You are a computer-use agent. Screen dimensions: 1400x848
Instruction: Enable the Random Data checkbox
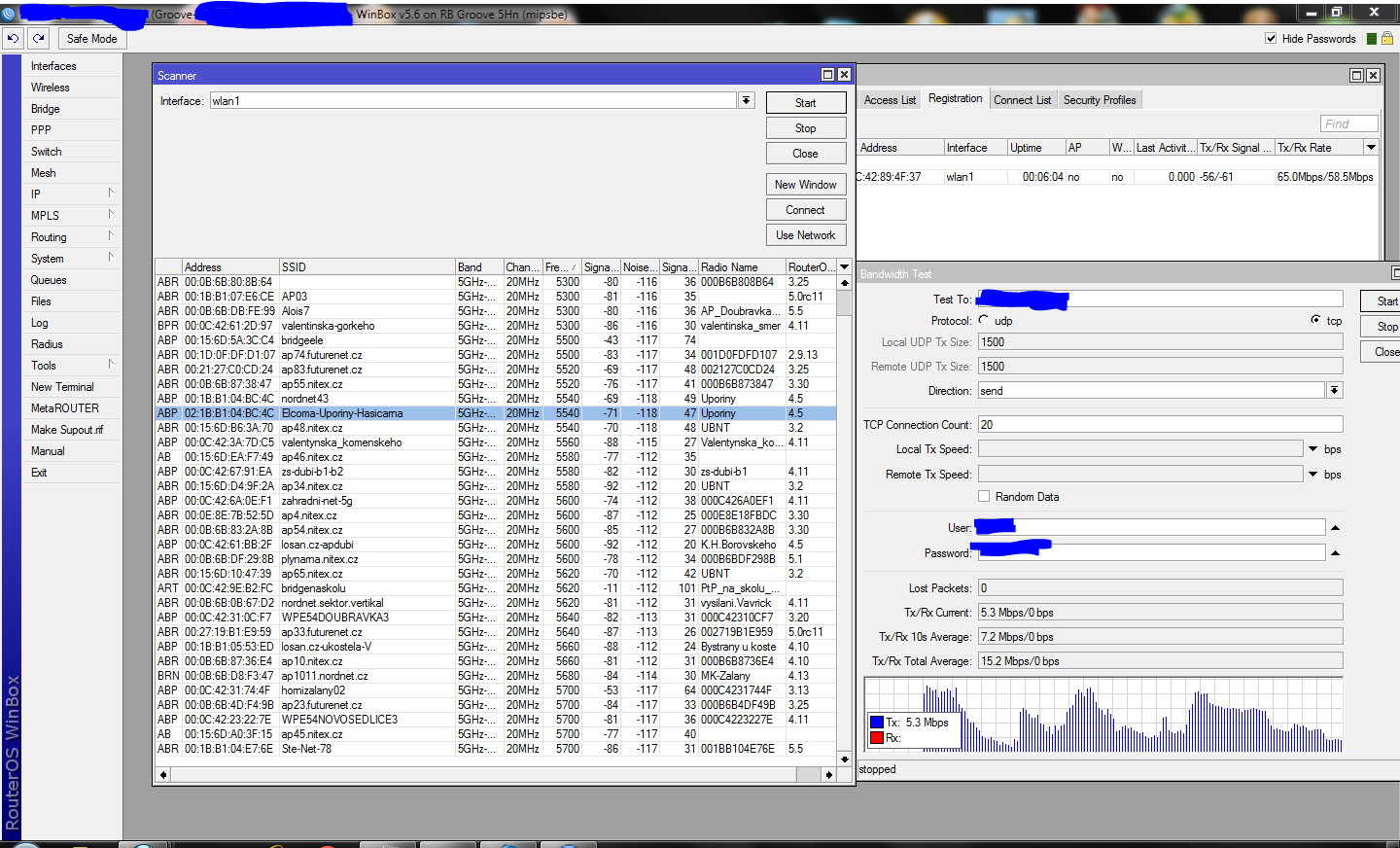984,496
